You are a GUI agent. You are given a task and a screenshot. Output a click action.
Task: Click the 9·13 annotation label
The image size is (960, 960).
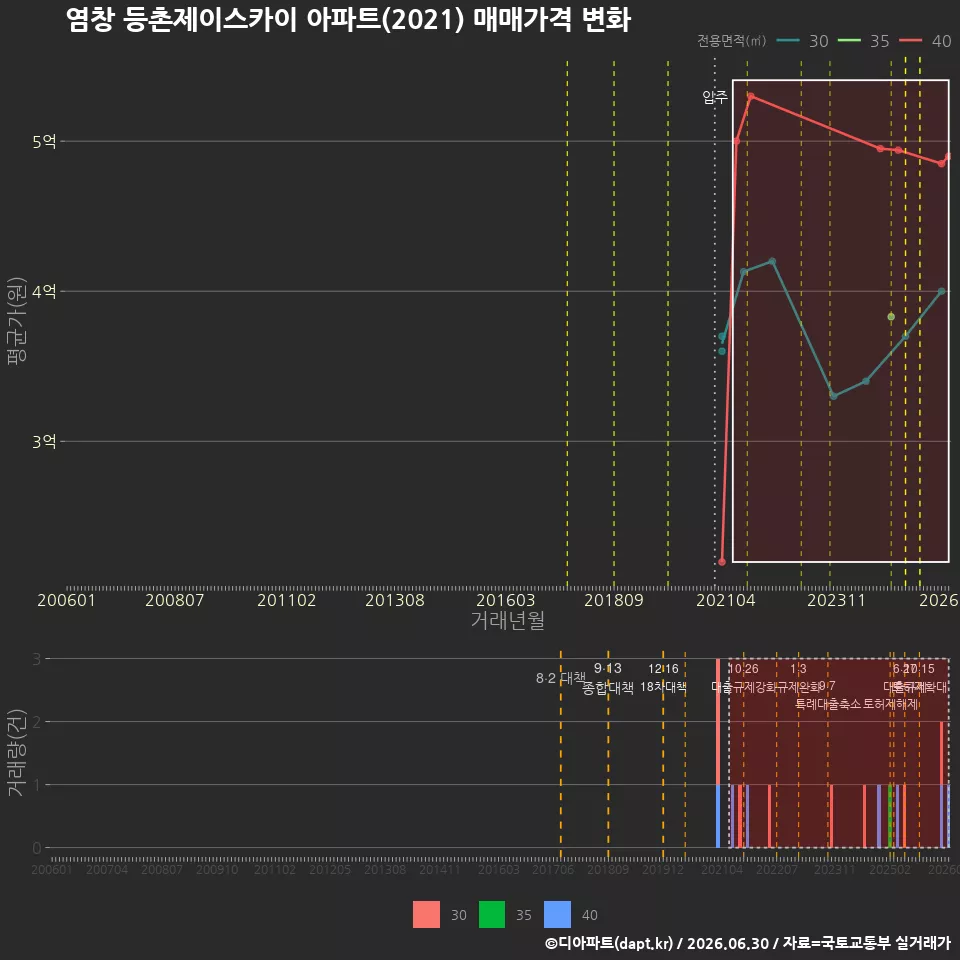(x=607, y=668)
